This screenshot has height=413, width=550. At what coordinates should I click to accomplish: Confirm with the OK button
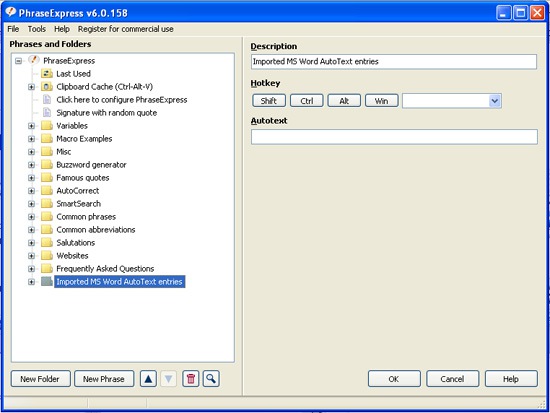point(394,379)
